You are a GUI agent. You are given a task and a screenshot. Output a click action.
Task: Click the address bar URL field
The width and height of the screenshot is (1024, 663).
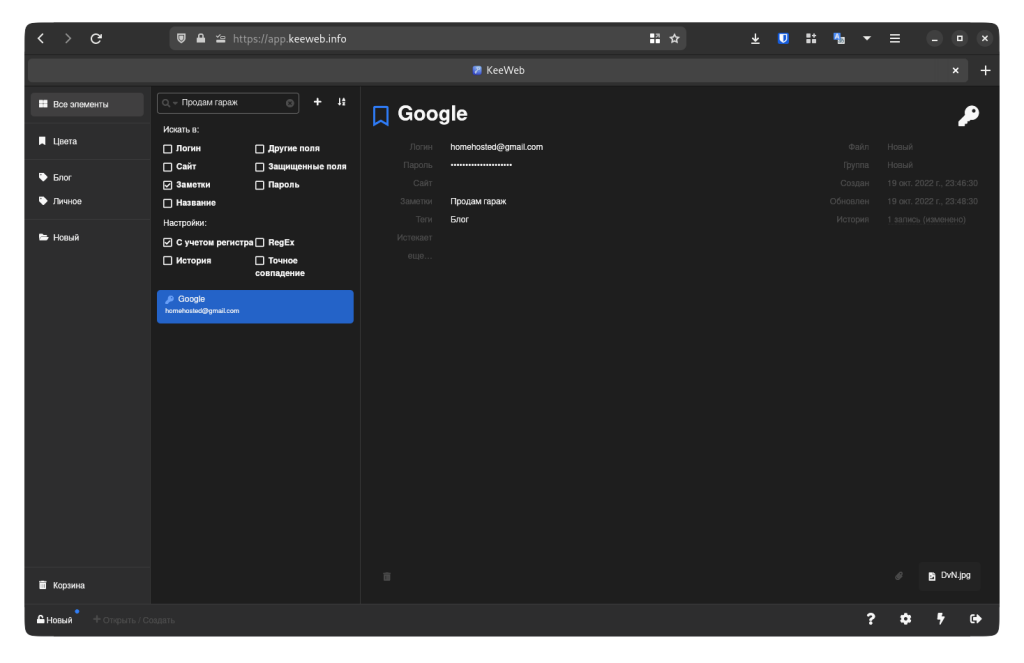428,39
